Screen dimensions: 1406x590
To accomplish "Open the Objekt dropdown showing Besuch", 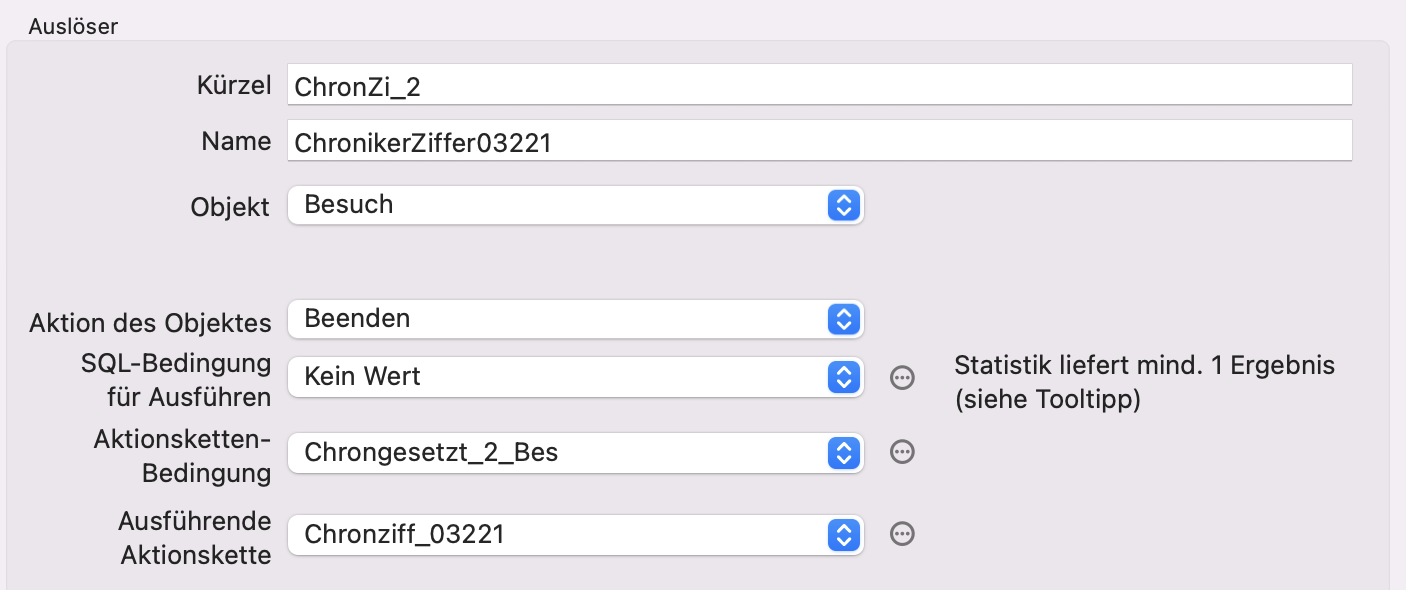I will (575, 205).
